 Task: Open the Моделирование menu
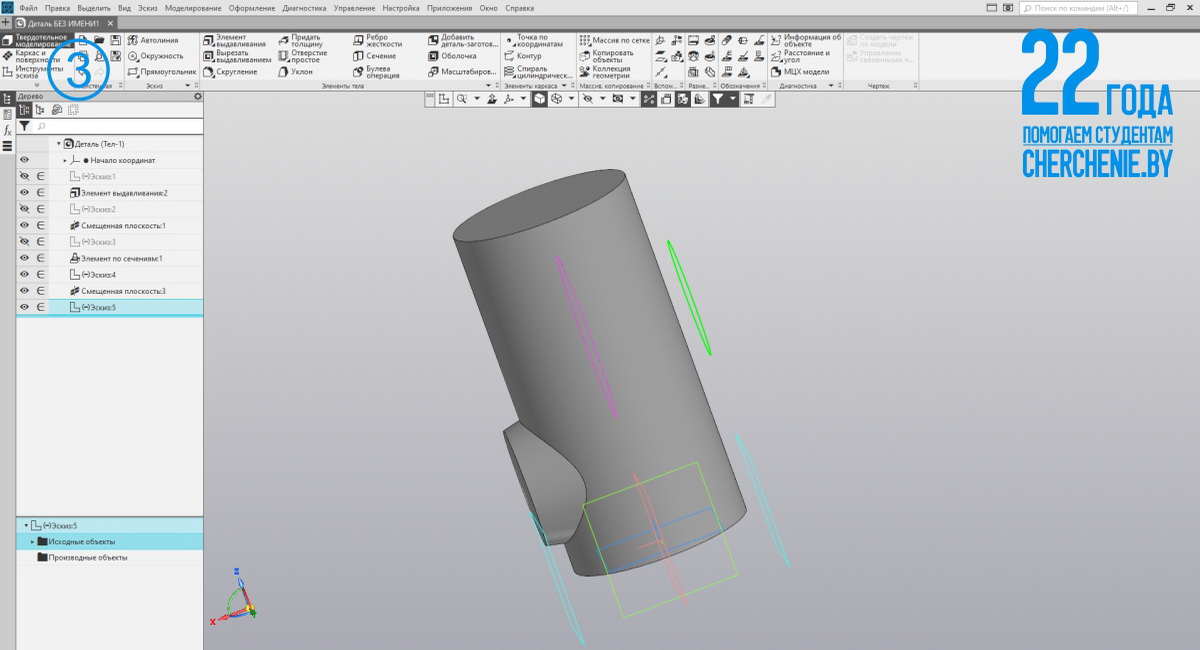192,8
